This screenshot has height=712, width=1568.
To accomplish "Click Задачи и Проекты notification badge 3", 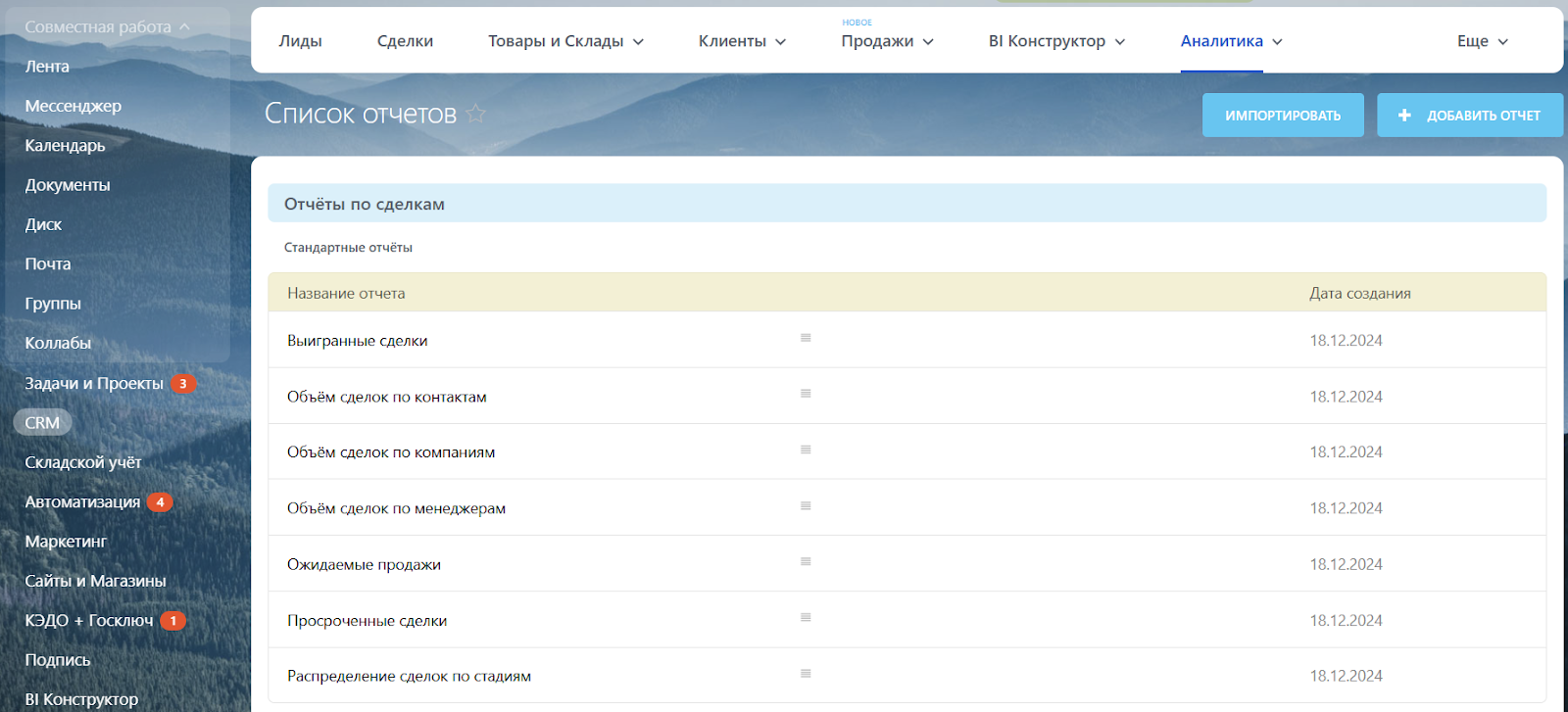I will [x=183, y=384].
